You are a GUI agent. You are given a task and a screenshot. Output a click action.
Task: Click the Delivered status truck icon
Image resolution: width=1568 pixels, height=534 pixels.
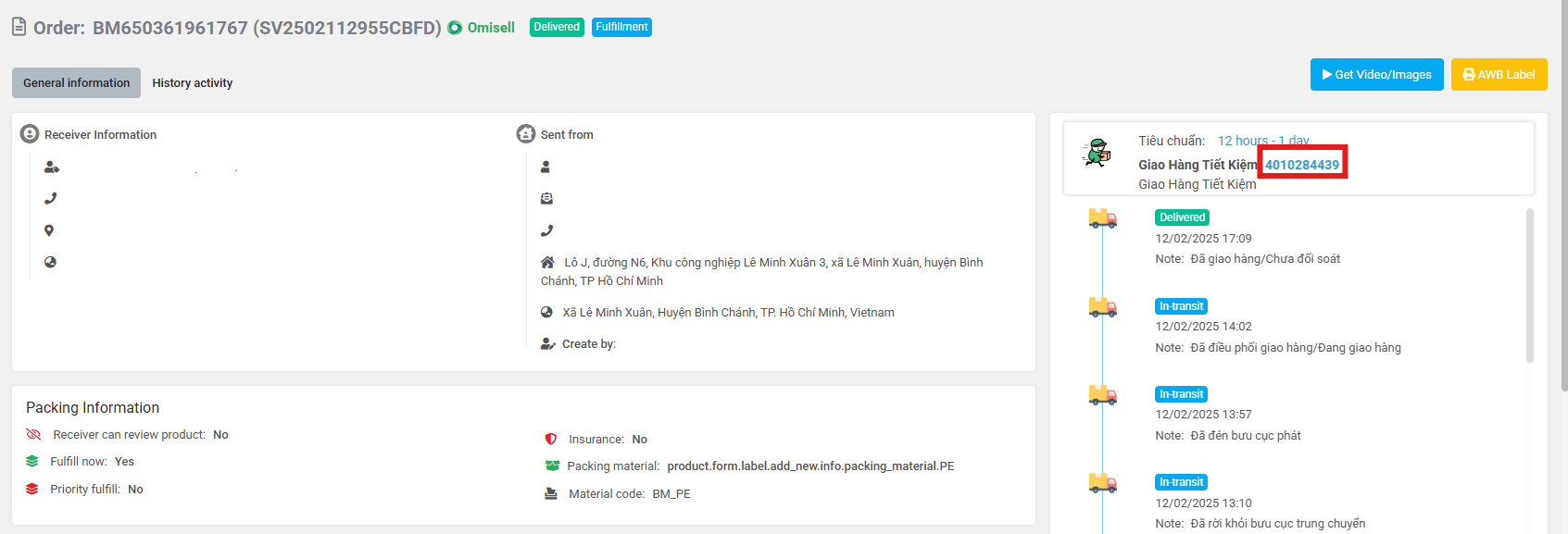click(1102, 218)
